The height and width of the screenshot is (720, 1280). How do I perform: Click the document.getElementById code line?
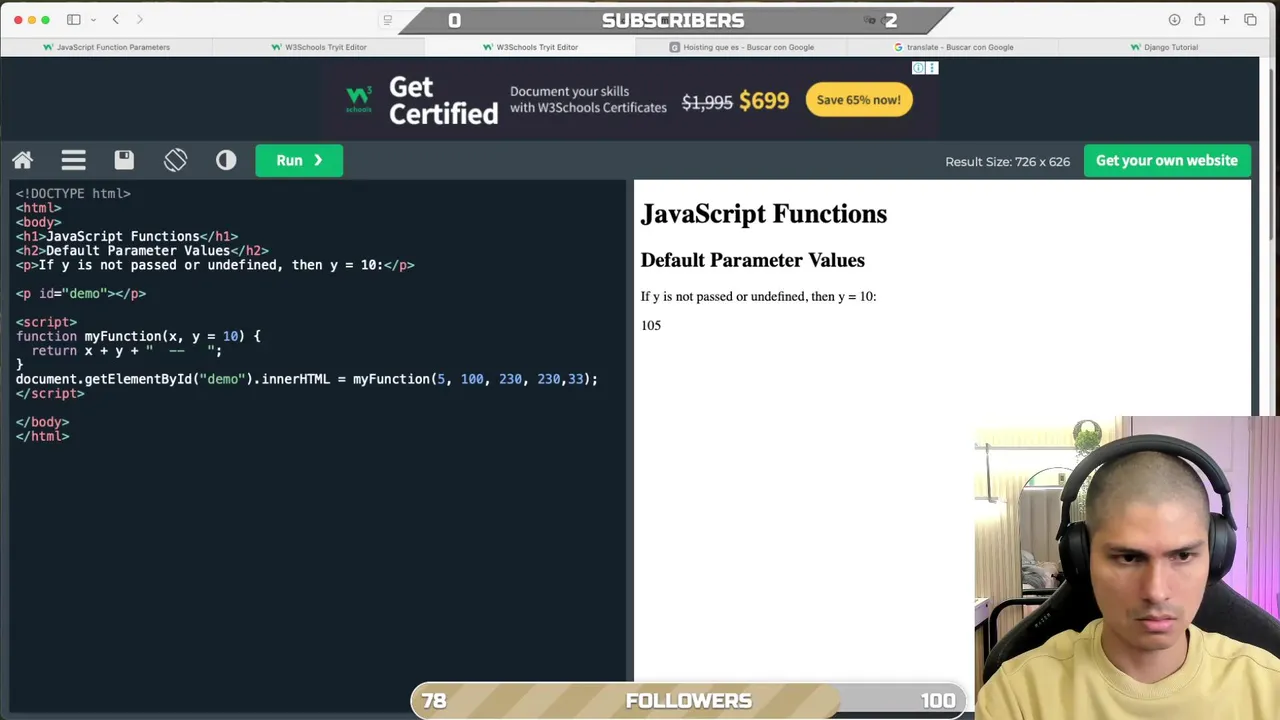[x=307, y=379]
